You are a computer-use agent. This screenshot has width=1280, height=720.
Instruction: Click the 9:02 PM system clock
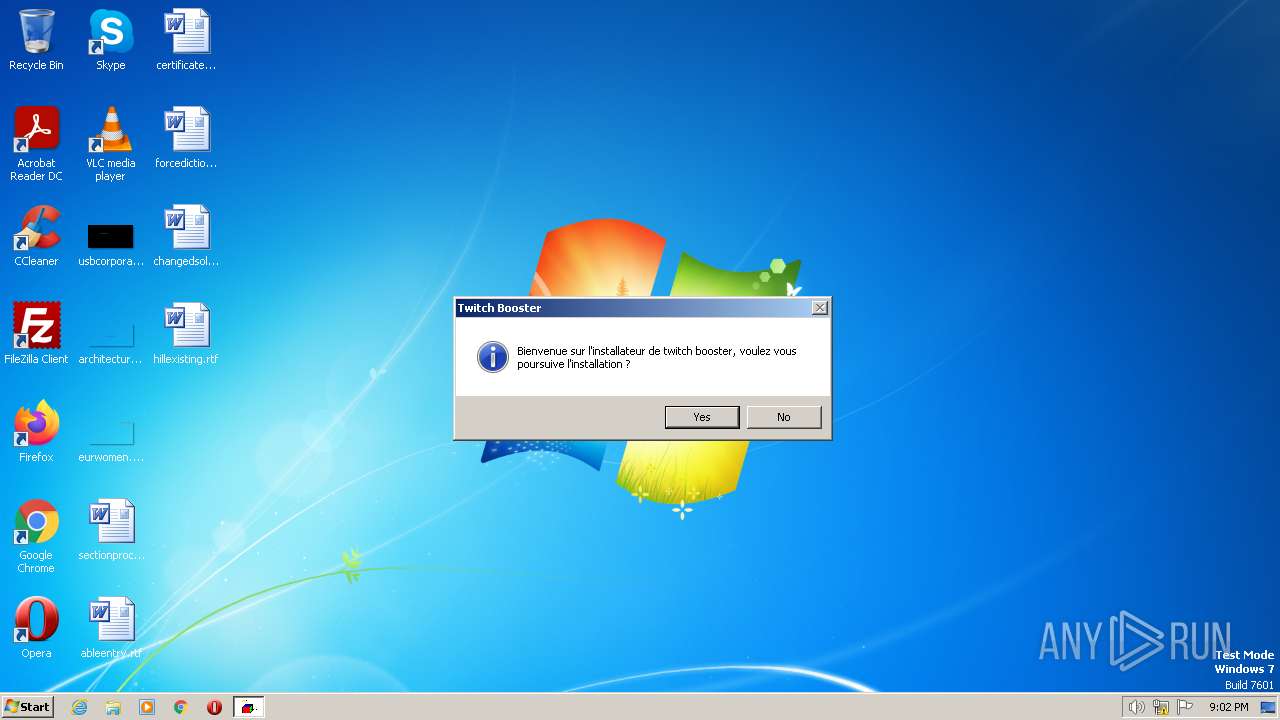(x=1228, y=707)
